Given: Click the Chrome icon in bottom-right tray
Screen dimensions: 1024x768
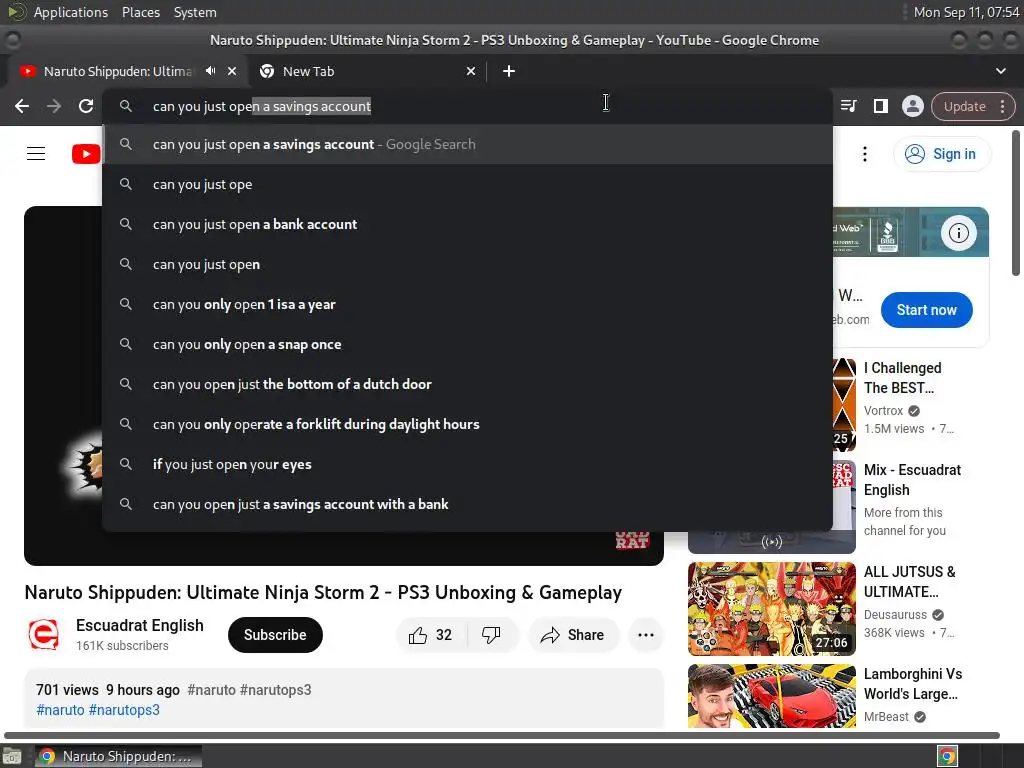Looking at the screenshot, I should (x=947, y=756).
